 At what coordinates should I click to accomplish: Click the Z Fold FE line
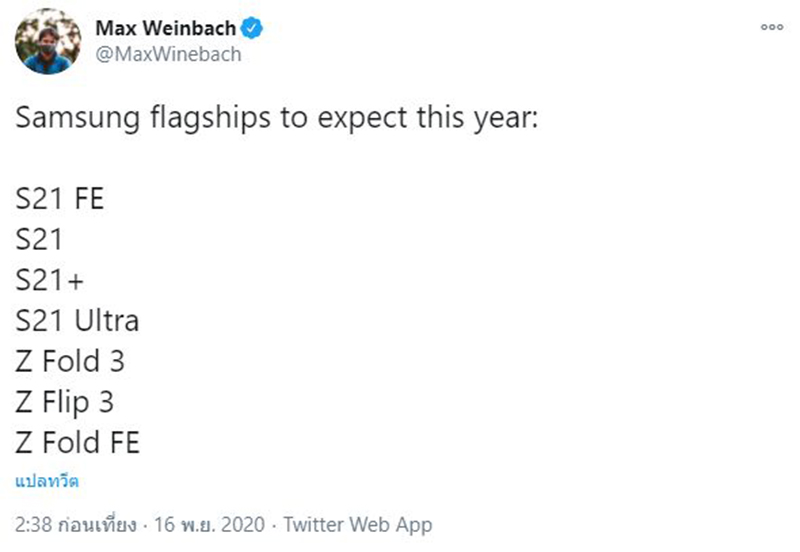coord(77,442)
